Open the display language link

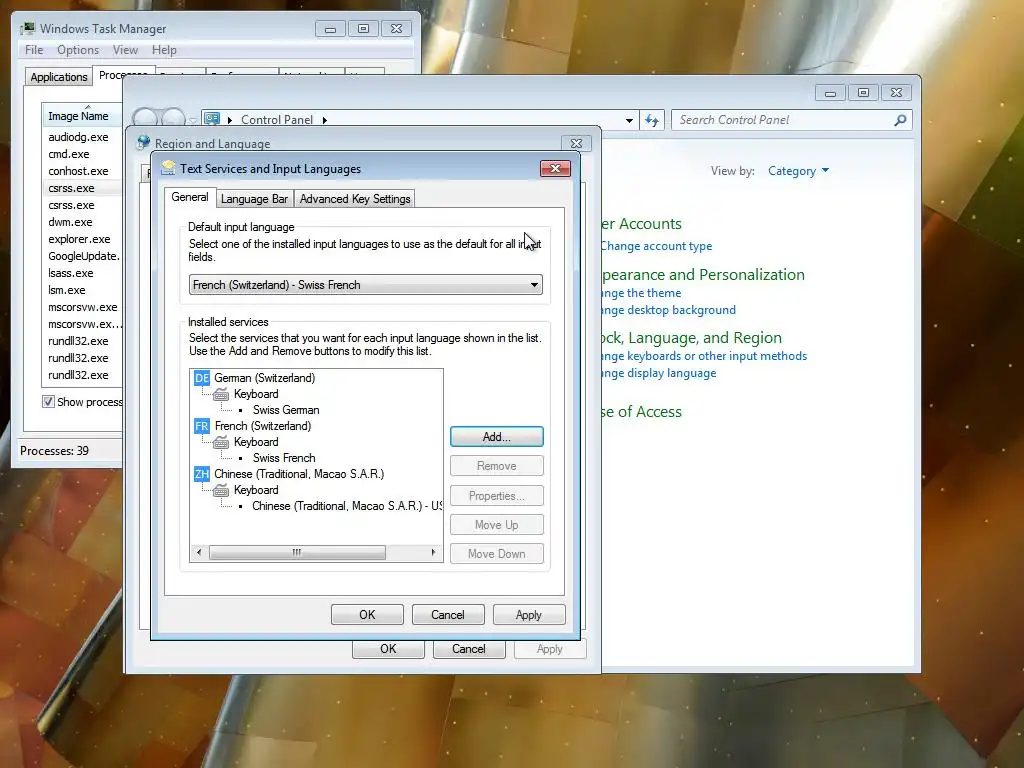click(x=659, y=374)
